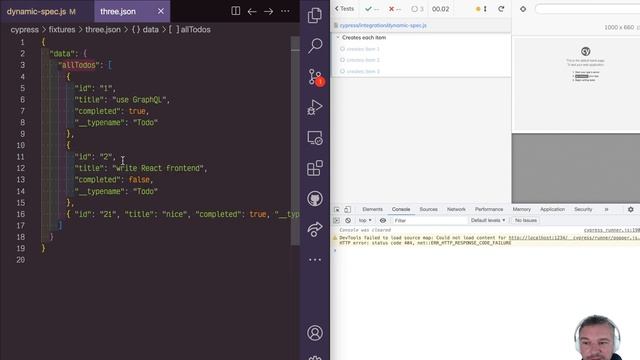Switch to DevTools Sources tab
Viewport: 640px width, 360px height.
428,209
